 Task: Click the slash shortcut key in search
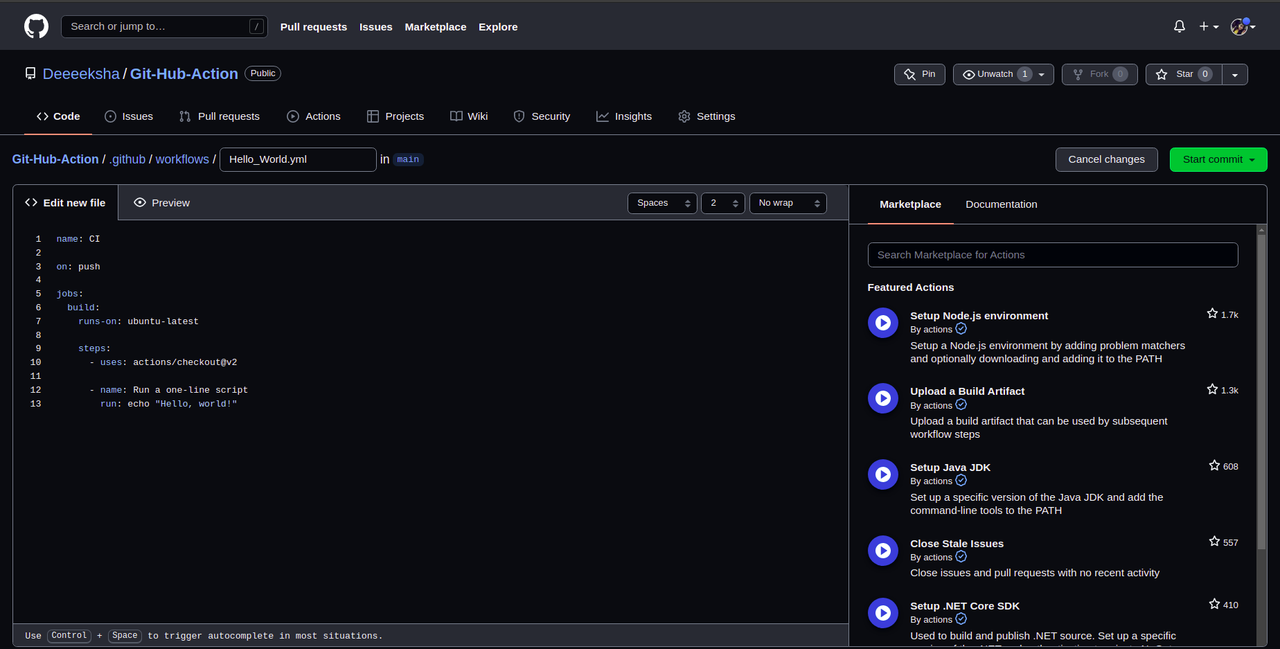tap(257, 27)
